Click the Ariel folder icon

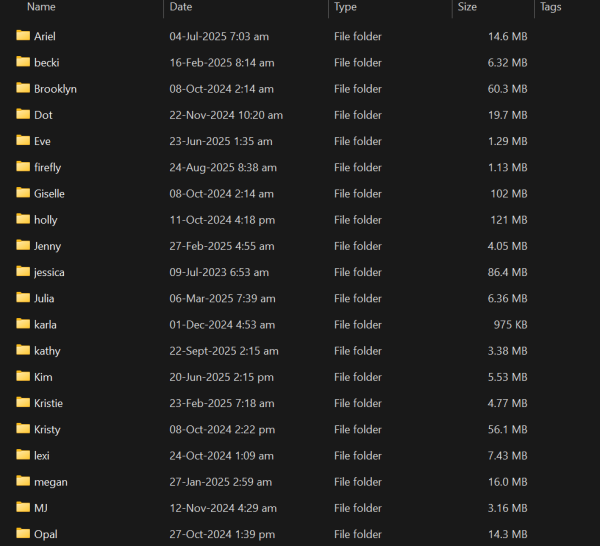tap(24, 36)
